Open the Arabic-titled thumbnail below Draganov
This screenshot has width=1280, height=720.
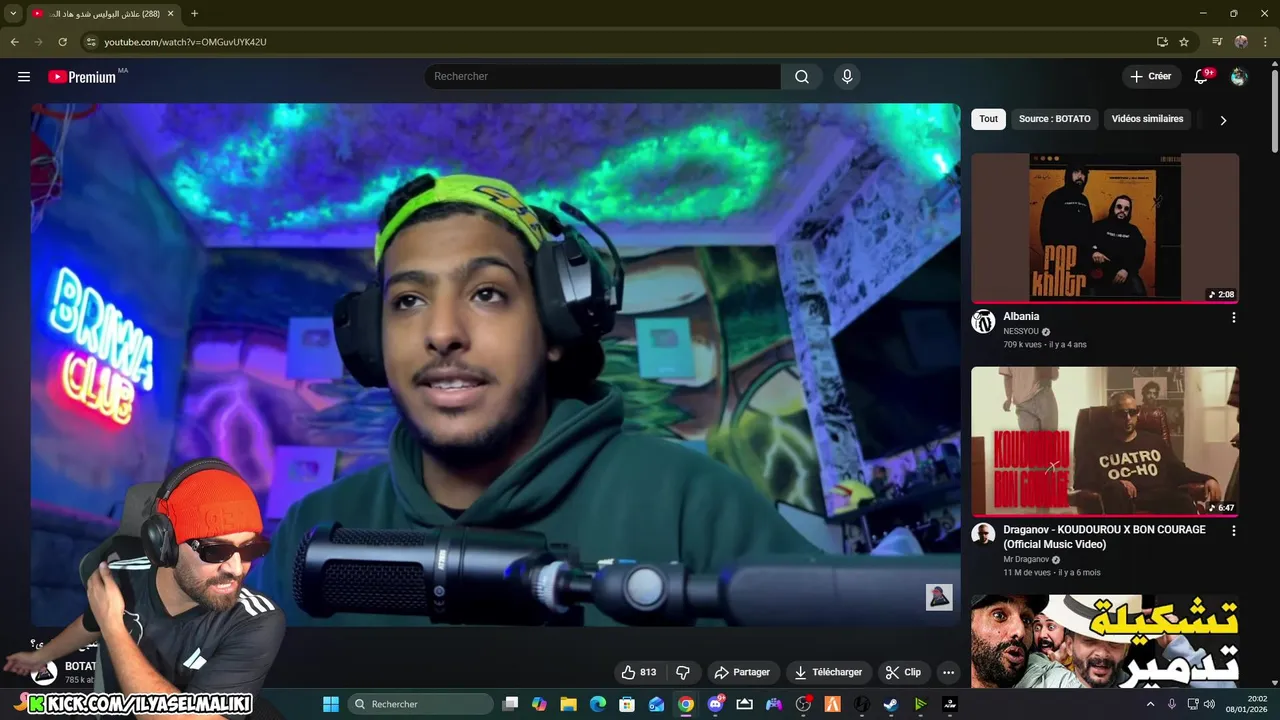[1105, 641]
